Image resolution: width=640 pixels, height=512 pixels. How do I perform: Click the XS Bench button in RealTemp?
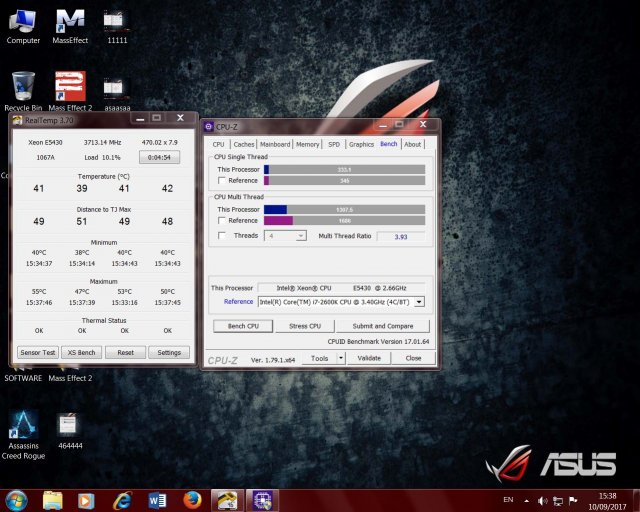click(x=81, y=352)
